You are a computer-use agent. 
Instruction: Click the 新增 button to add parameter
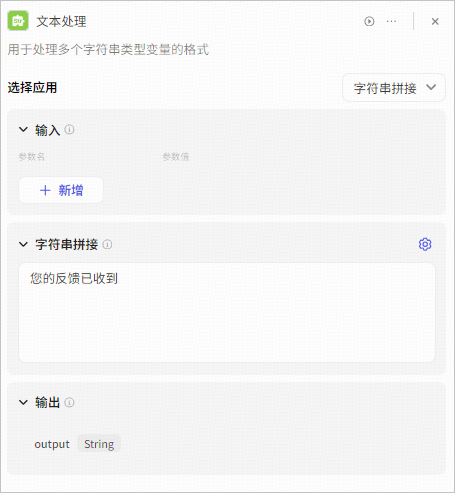point(61,190)
